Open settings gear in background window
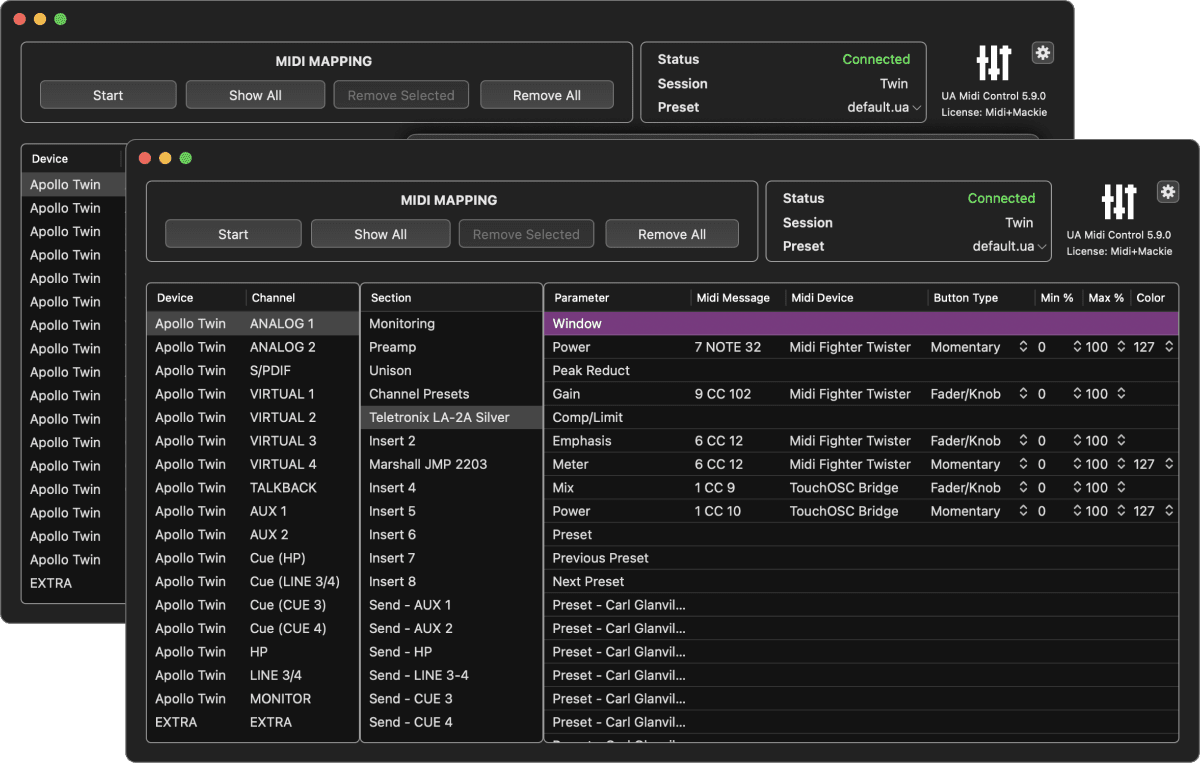Image resolution: width=1201 pixels, height=763 pixels. [1043, 53]
